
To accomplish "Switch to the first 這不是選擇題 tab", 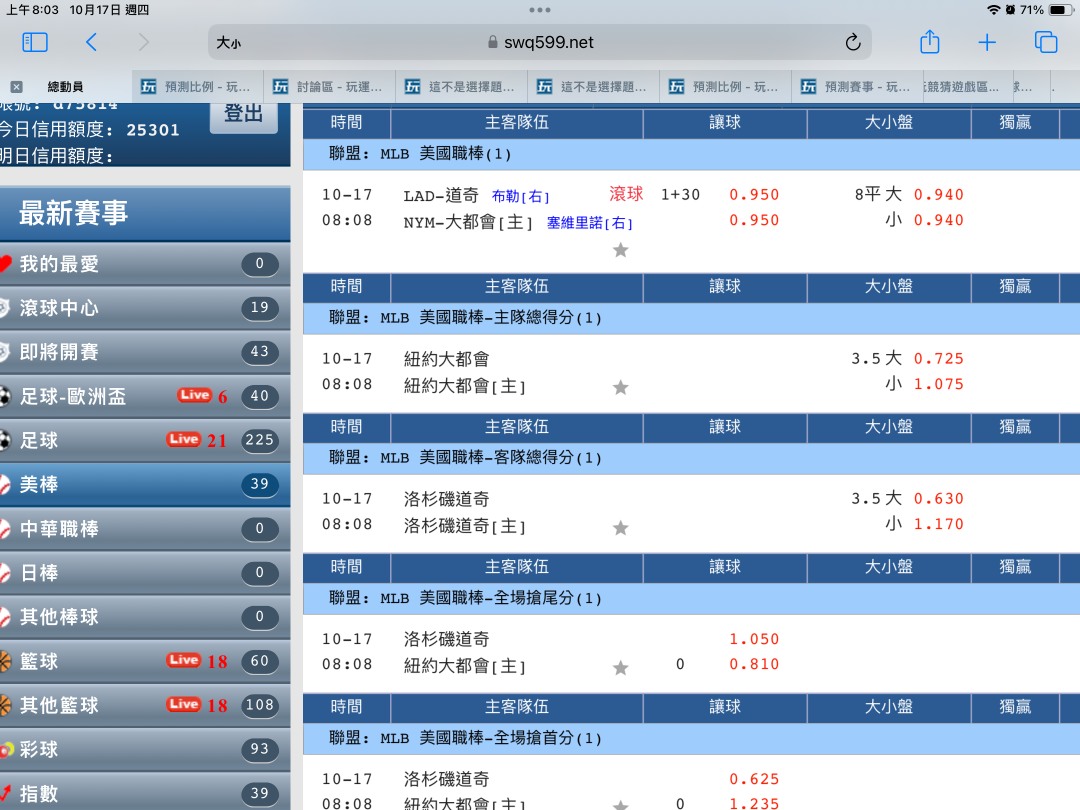I will click(x=462, y=87).
